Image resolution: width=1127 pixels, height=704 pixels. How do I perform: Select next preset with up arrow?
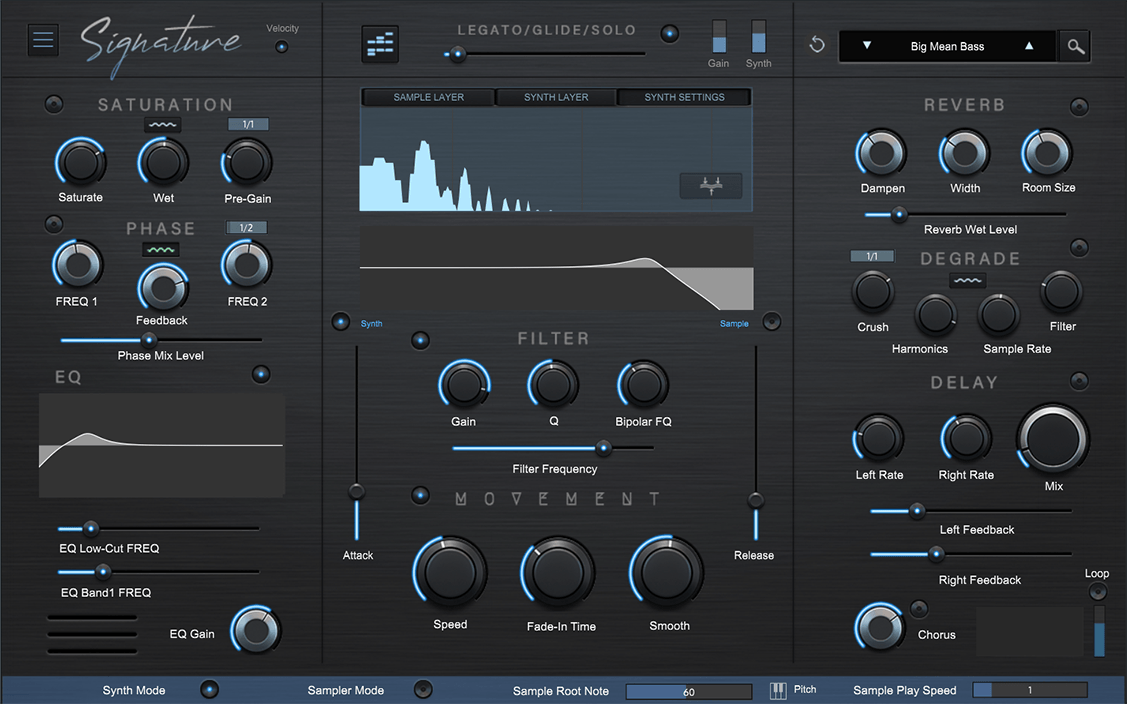pyautogui.click(x=1029, y=45)
